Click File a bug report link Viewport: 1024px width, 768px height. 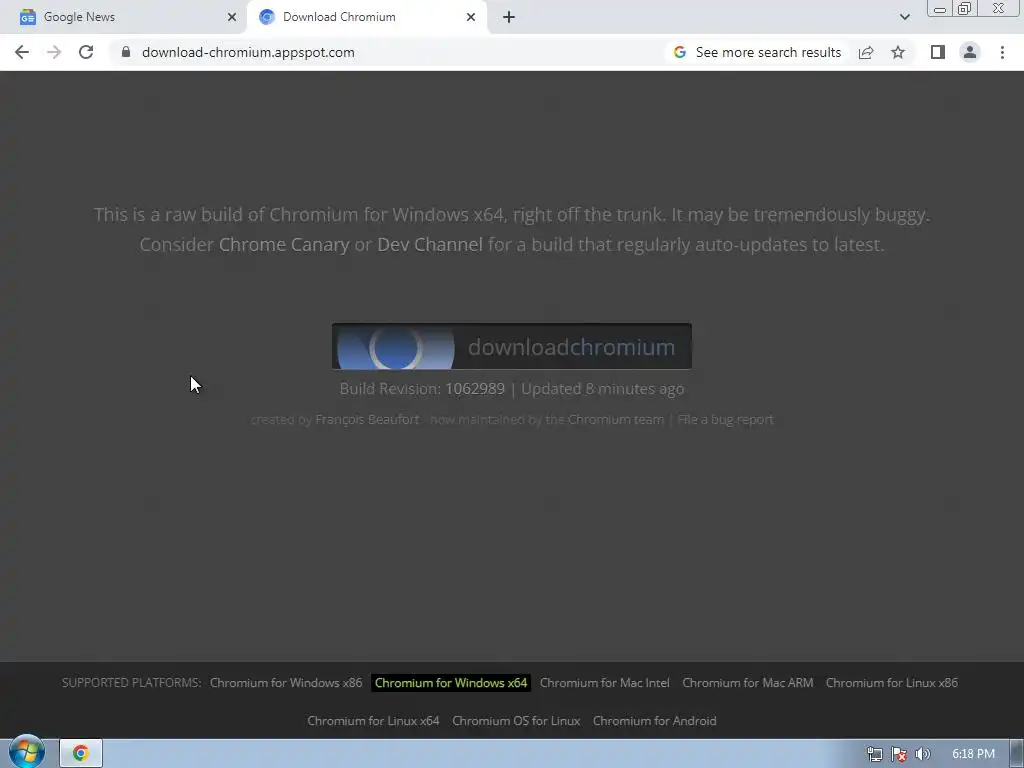(726, 419)
